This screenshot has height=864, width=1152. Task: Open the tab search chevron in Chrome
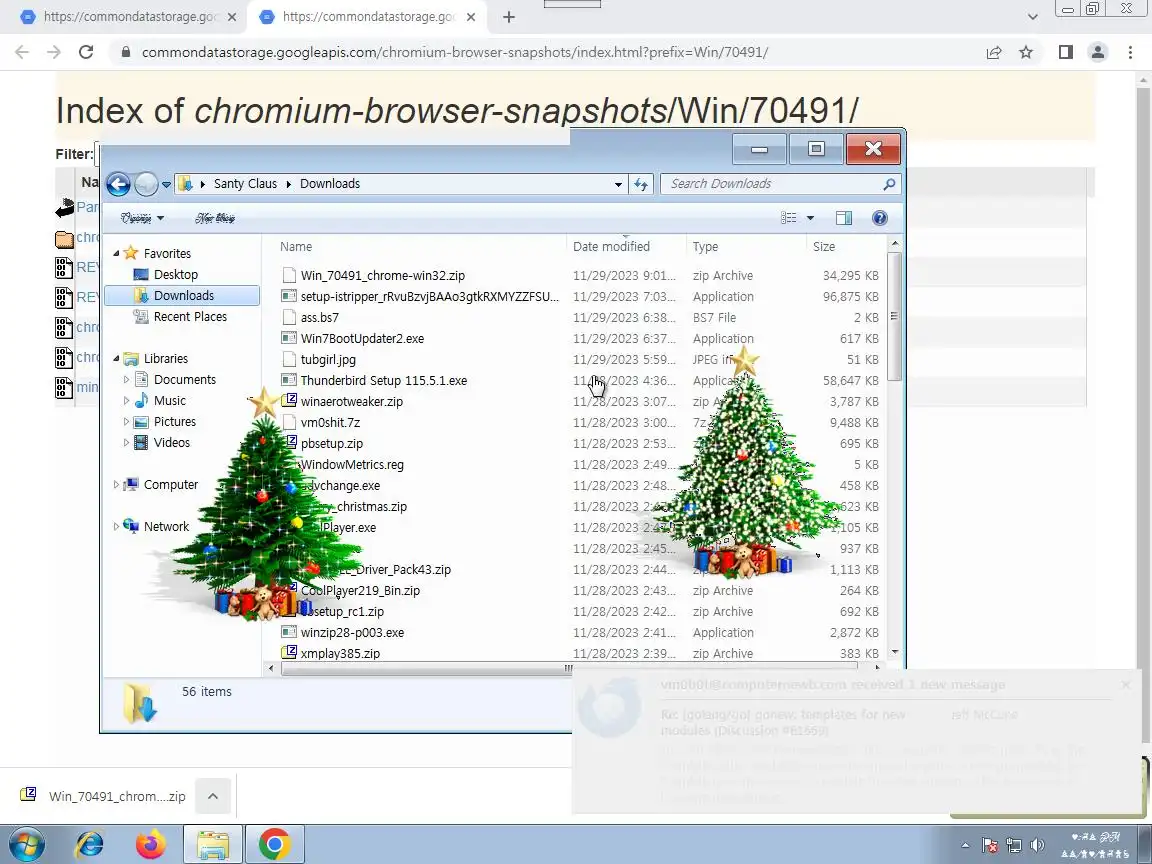(1032, 17)
